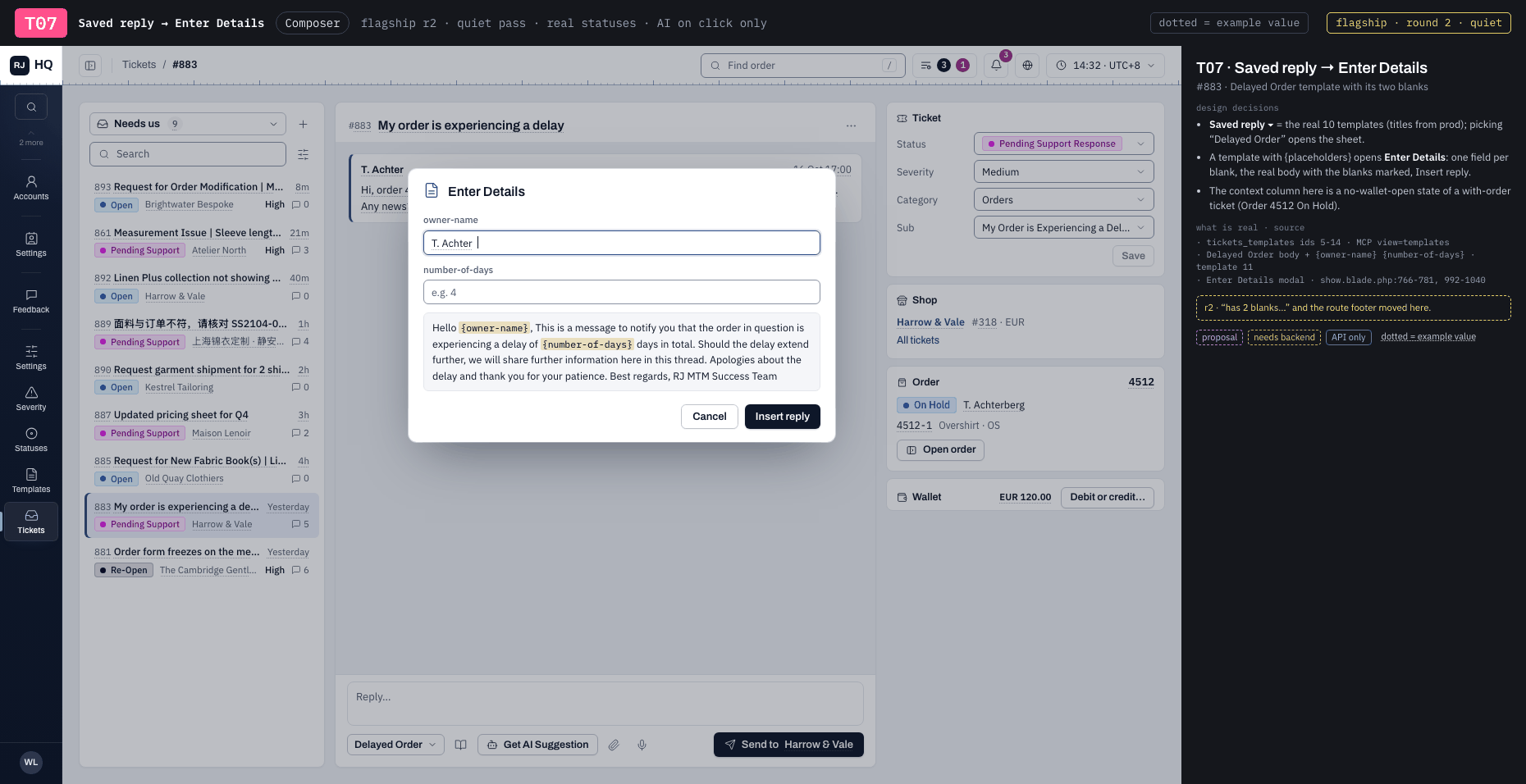This screenshot has width=1526, height=784.
Task: Open Statuses in the left sidebar
Action: pos(31,440)
